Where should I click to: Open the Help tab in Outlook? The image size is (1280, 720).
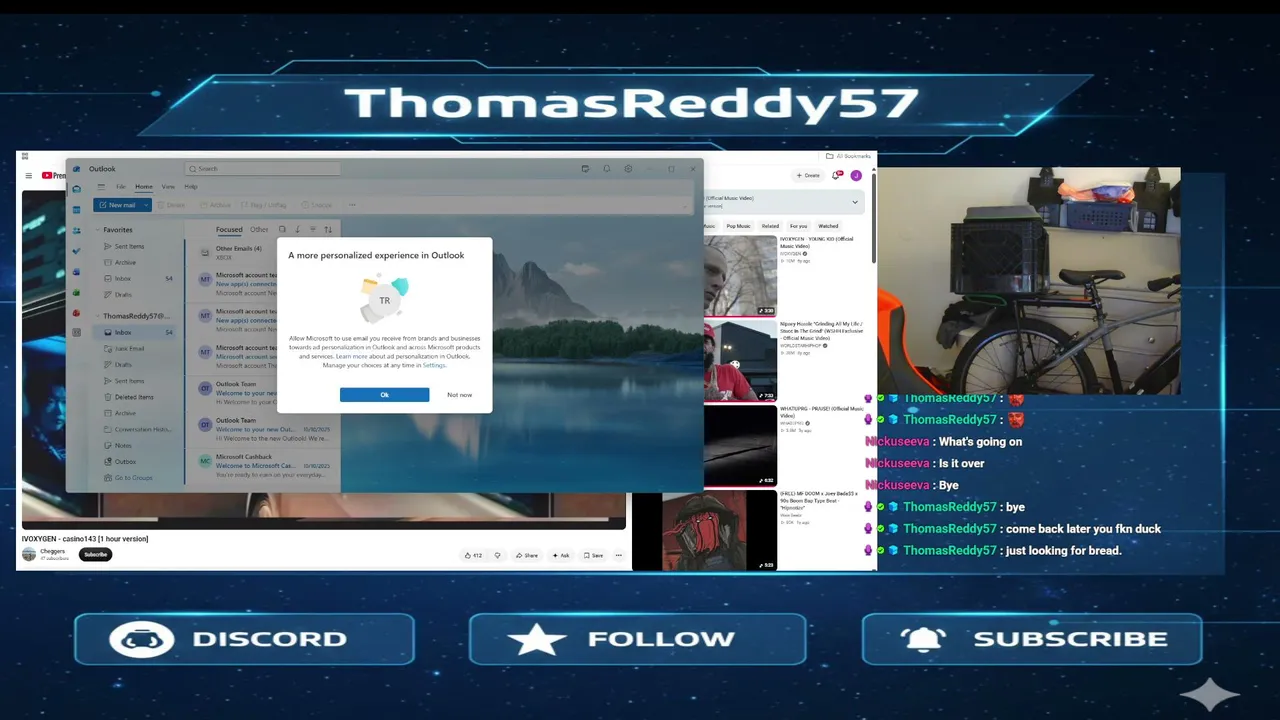click(190, 187)
